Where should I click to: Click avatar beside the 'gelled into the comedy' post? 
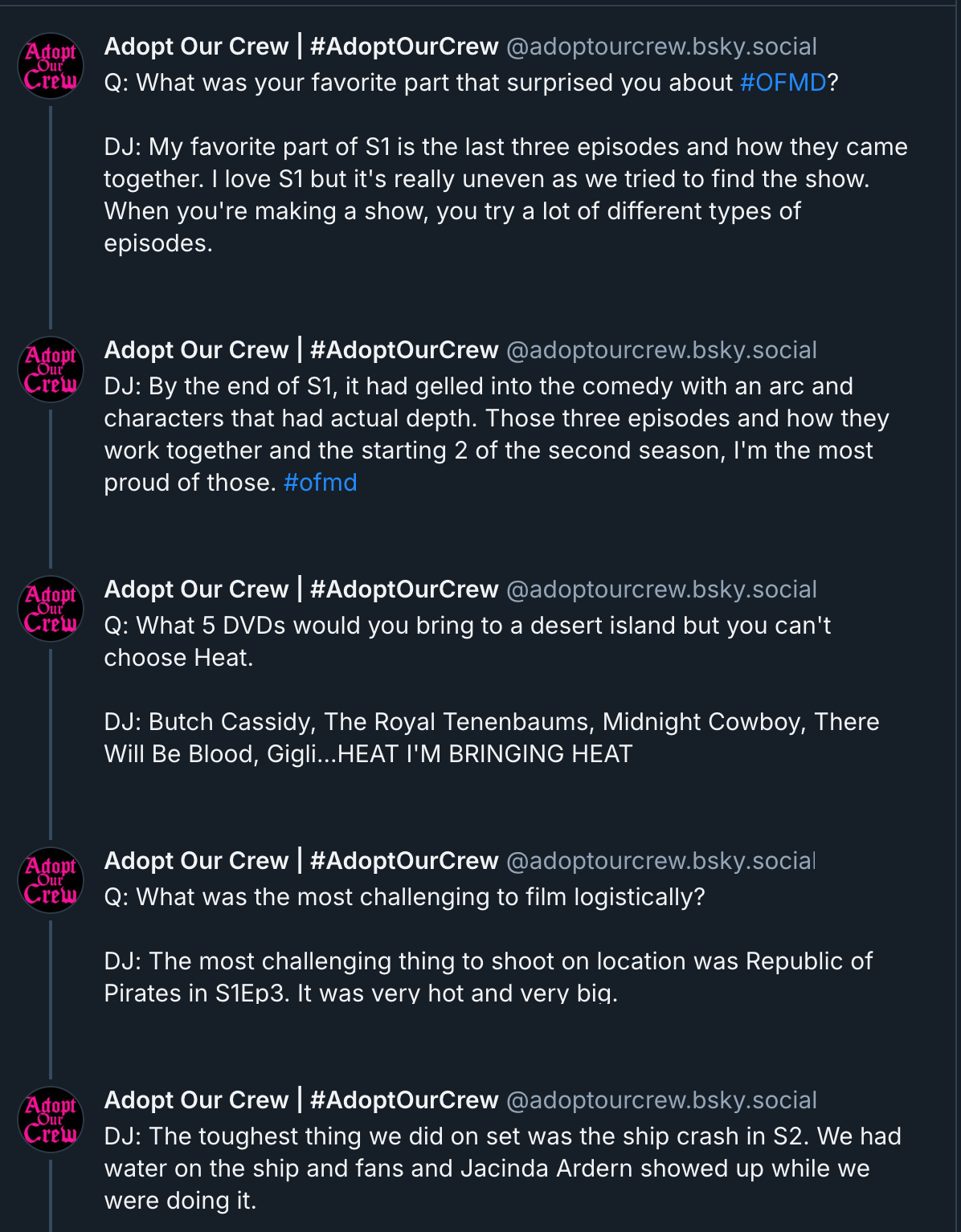pyautogui.click(x=51, y=369)
